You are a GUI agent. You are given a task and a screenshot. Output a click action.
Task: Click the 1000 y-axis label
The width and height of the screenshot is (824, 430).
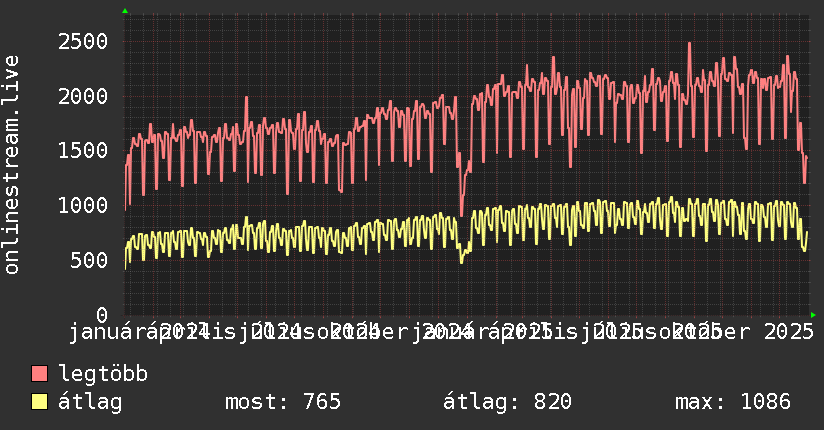pos(82,206)
